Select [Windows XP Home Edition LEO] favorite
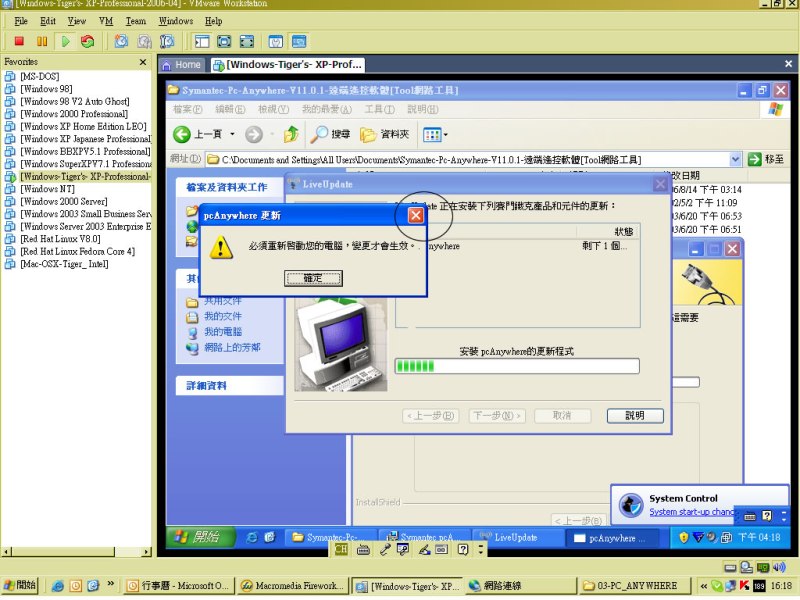Screen dimensions: 800x600 pyautogui.click(x=83, y=127)
